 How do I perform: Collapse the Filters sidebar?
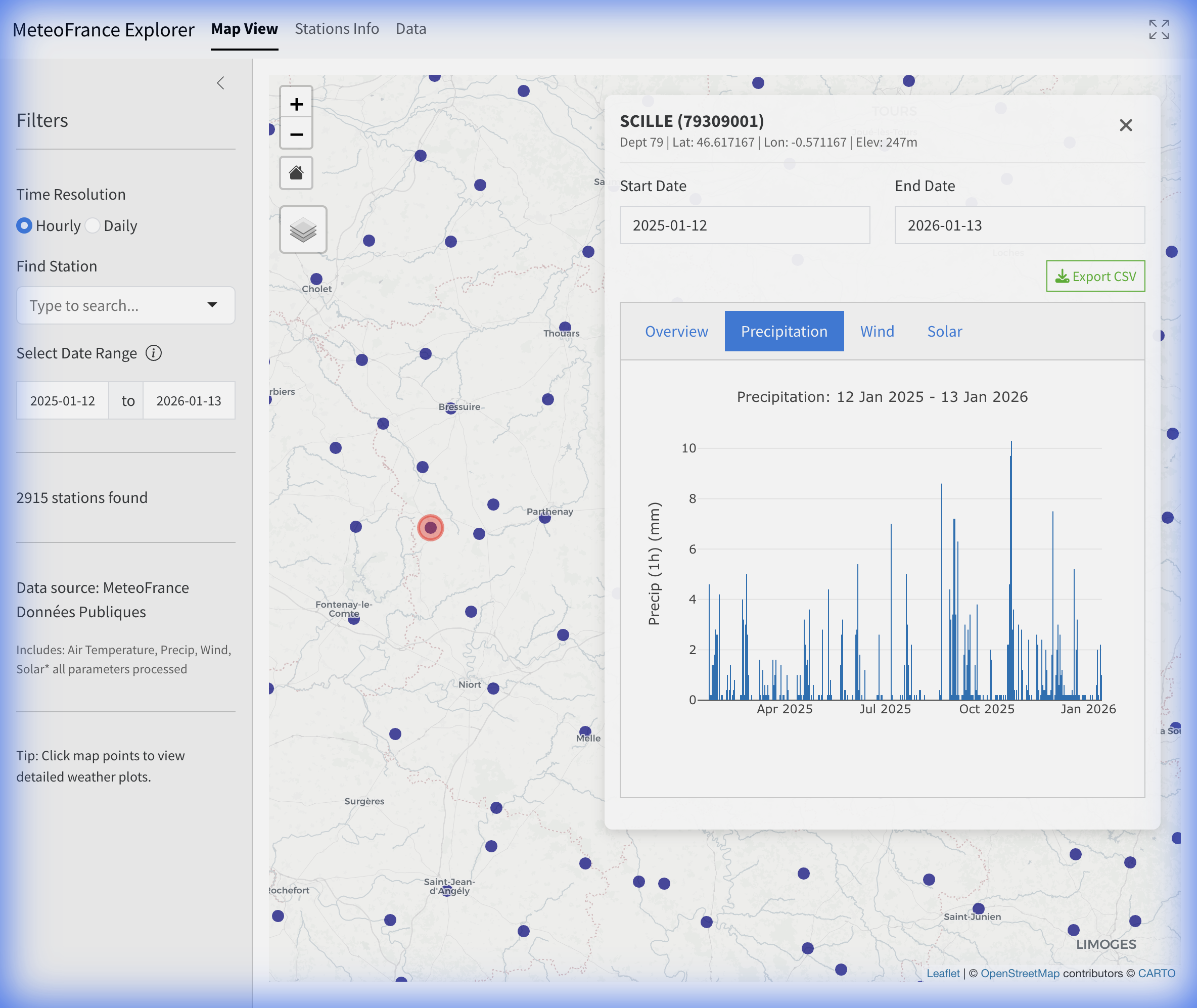click(220, 83)
